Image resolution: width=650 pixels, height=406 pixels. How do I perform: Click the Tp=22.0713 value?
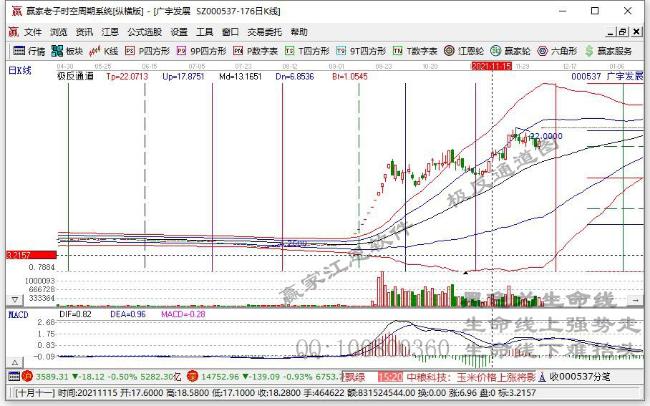pyautogui.click(x=127, y=76)
